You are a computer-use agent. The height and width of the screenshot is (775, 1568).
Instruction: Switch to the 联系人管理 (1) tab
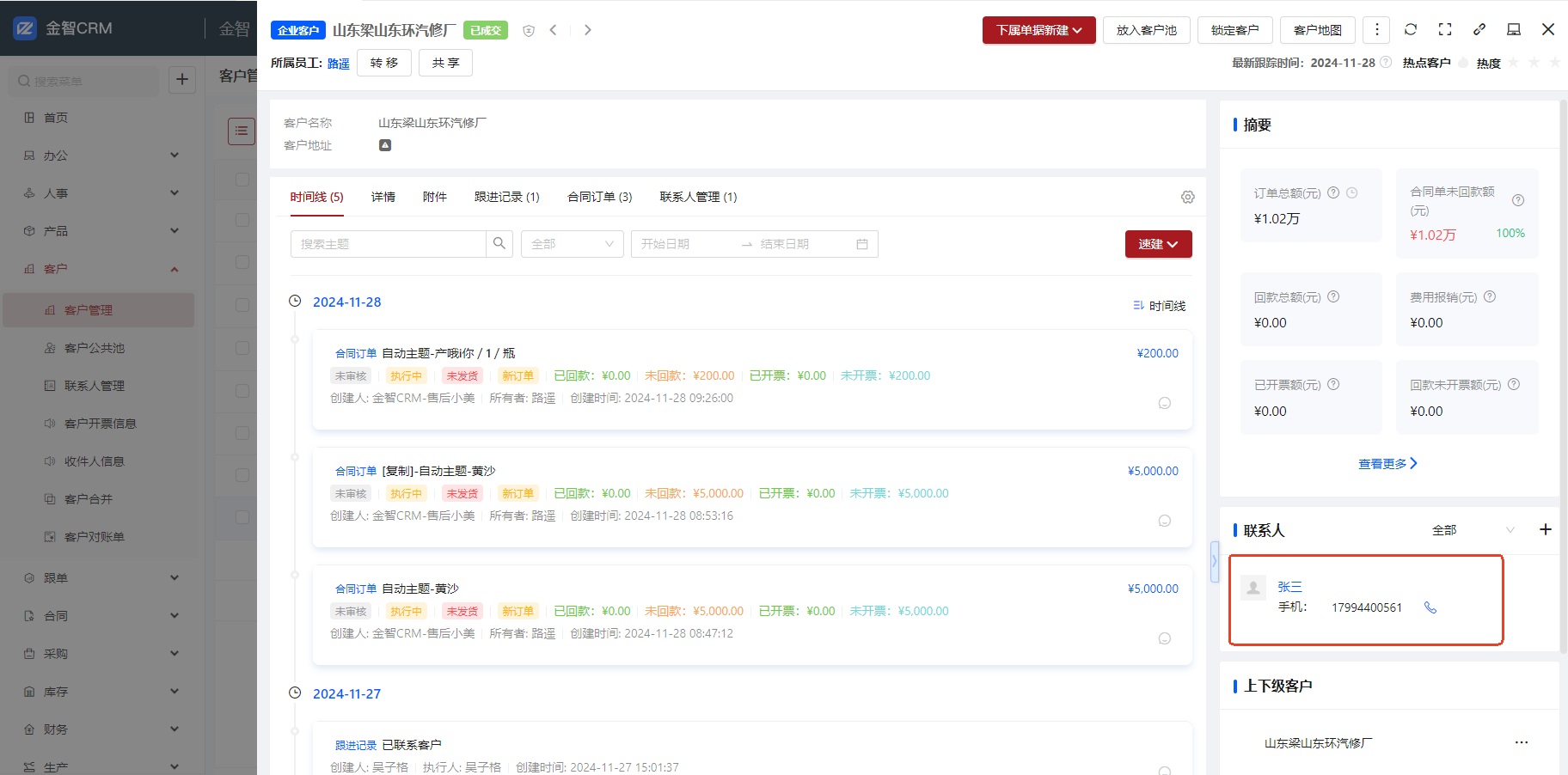point(698,197)
